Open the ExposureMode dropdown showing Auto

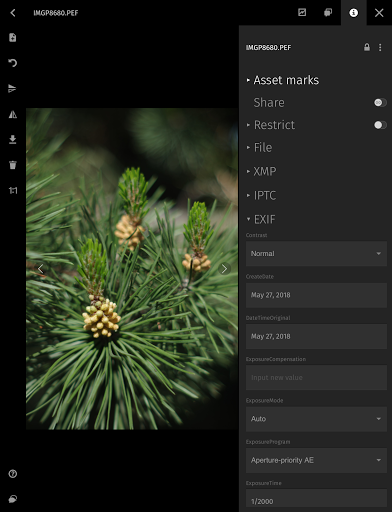tap(316, 419)
